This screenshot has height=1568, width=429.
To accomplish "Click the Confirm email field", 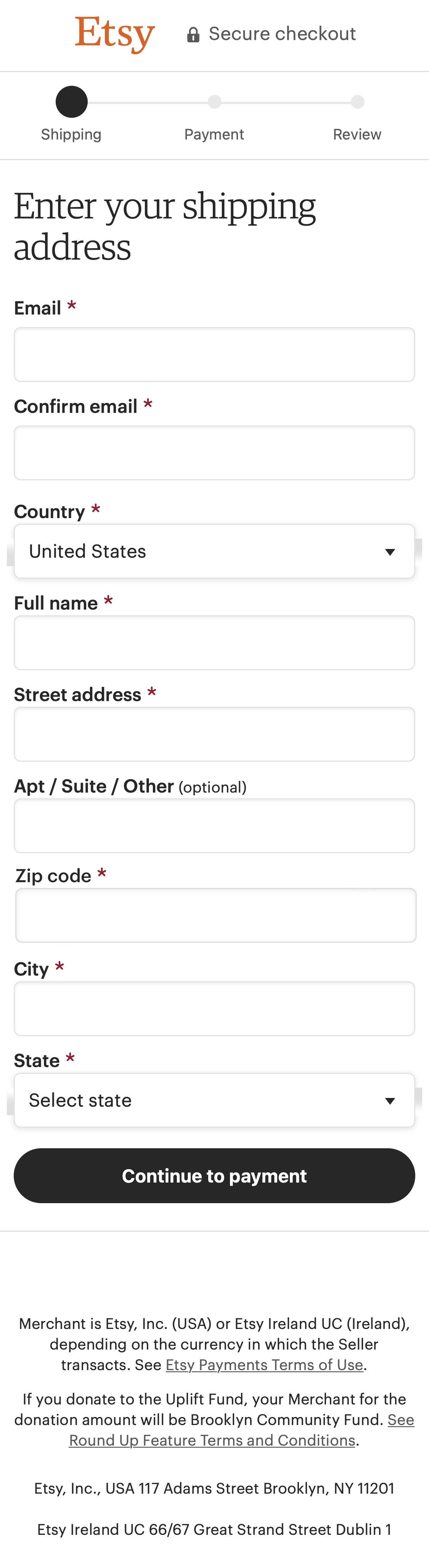I will point(214,452).
